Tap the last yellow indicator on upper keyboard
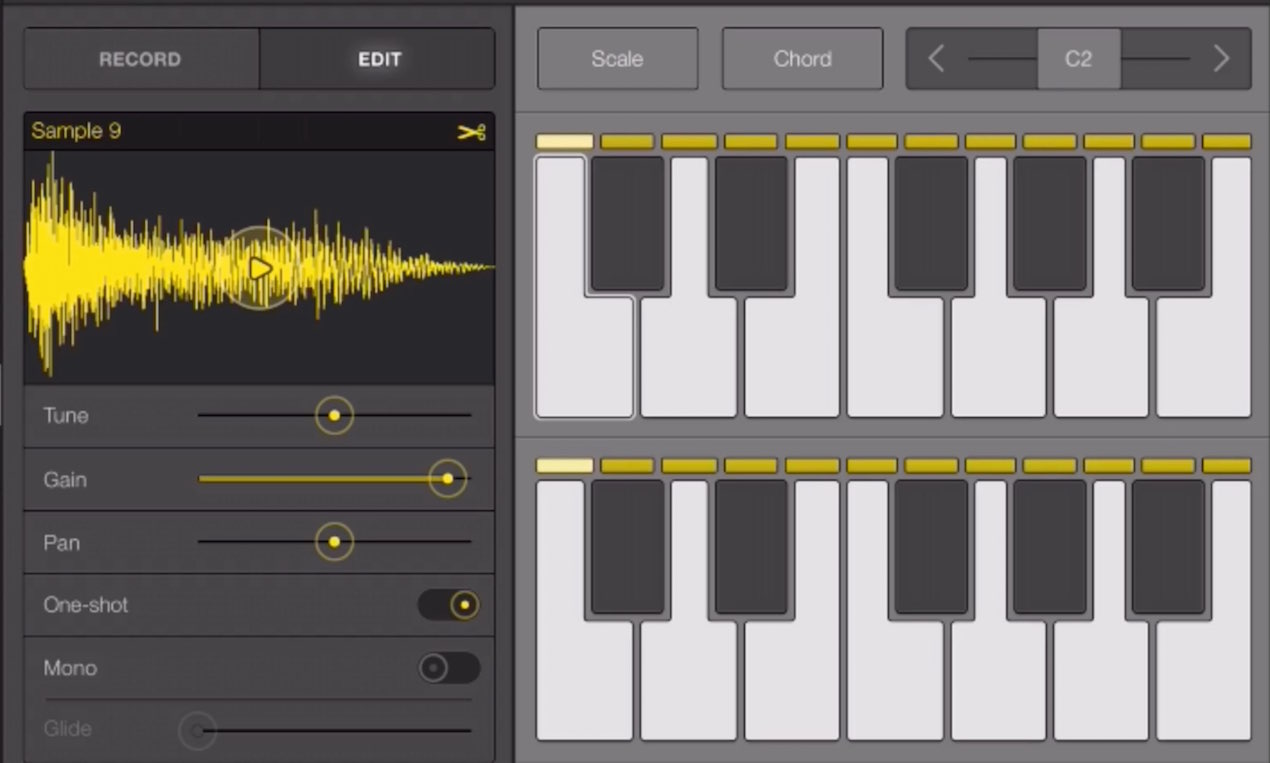This screenshot has height=763, width=1270. (x=1226, y=142)
